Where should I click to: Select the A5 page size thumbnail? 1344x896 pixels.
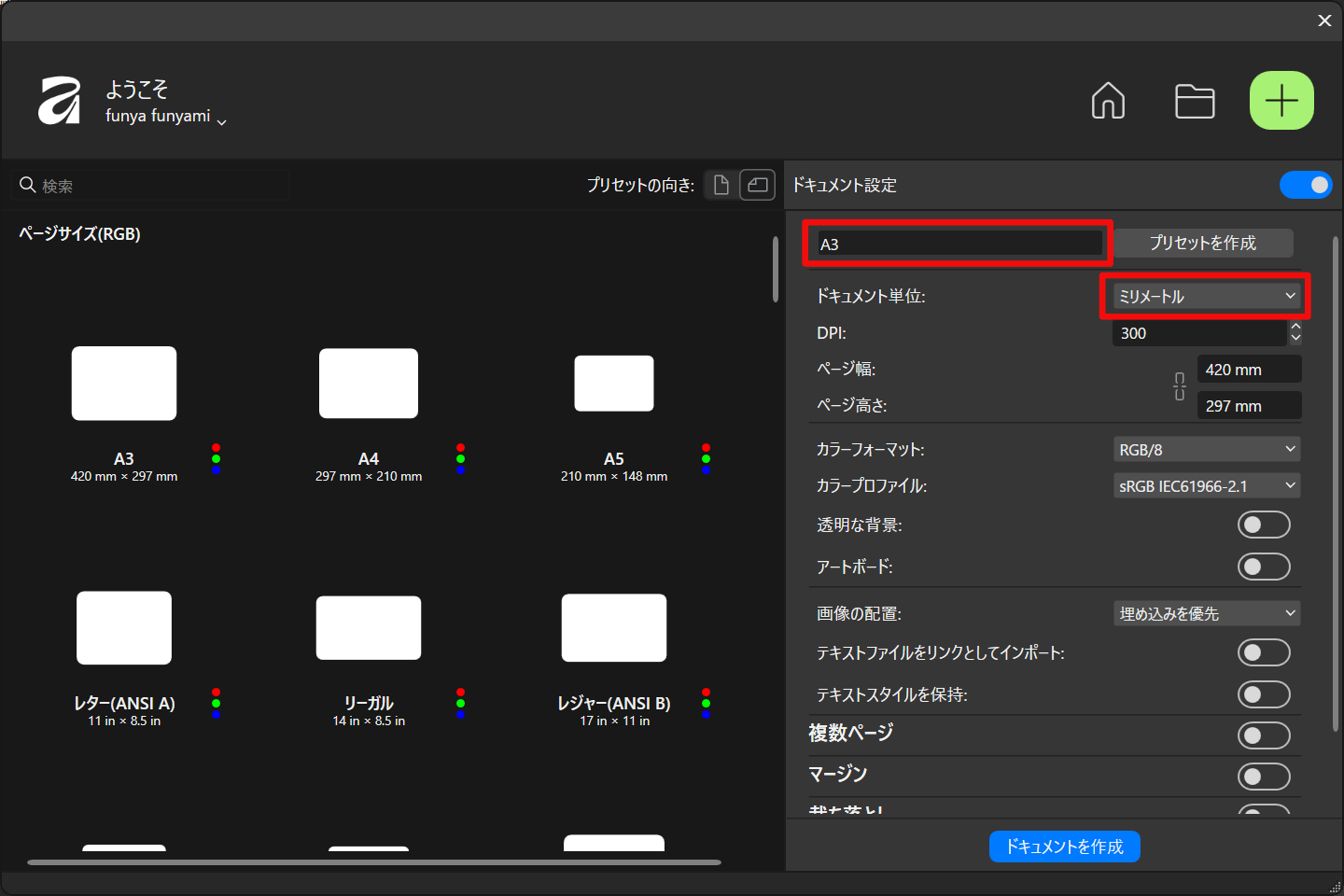613,384
